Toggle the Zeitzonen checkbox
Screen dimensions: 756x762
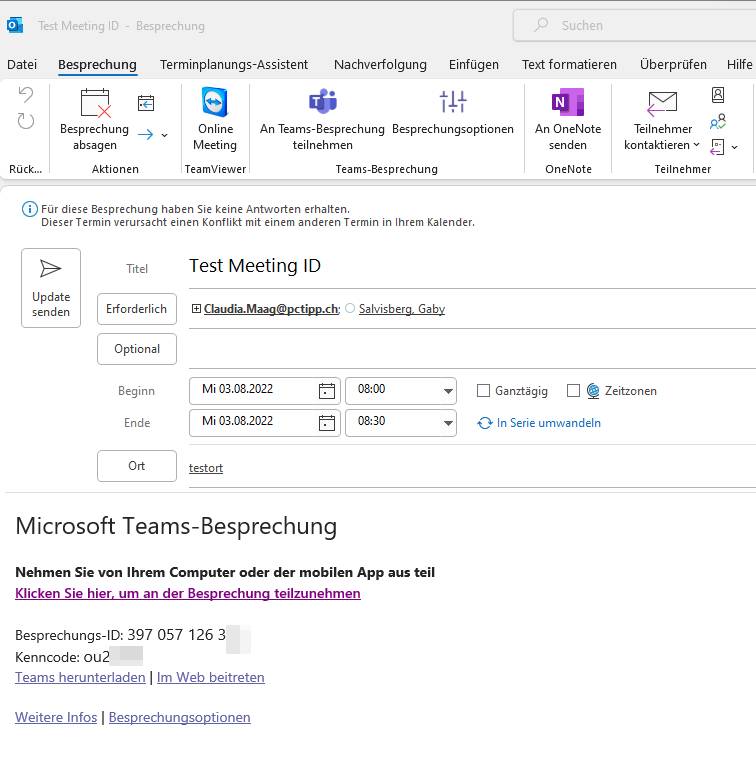pos(573,391)
